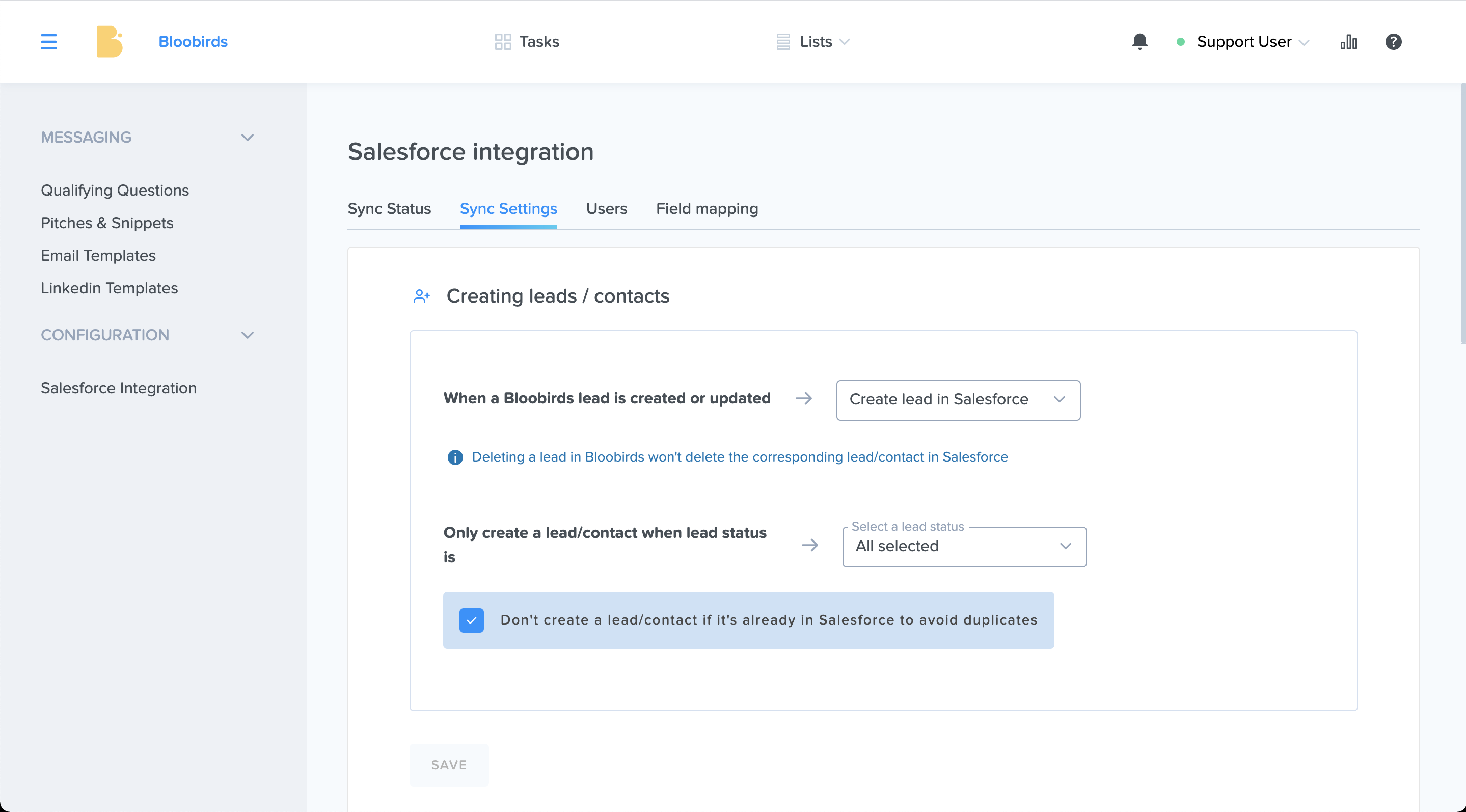Image resolution: width=1466 pixels, height=812 pixels.
Task: Click 'When a Bloobirds lead is created' label
Action: pos(607,398)
